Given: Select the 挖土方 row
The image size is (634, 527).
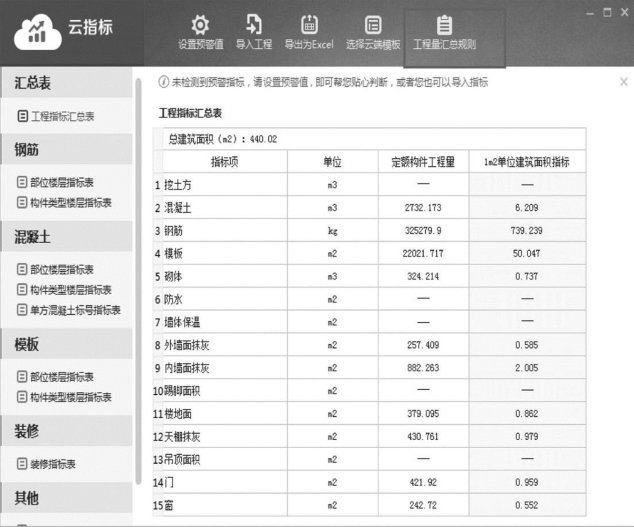Looking at the screenshot, I should 369,185.
